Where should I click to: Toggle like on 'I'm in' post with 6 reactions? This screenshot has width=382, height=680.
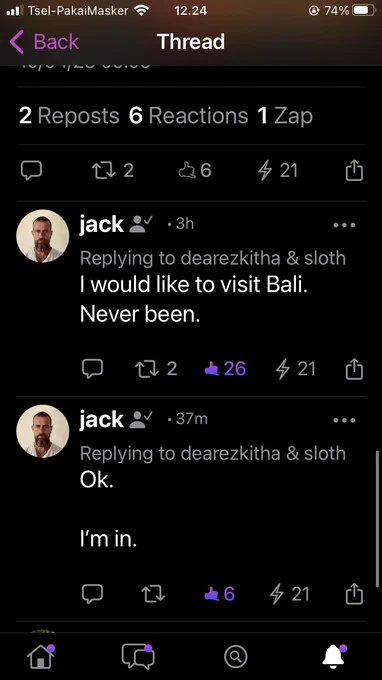tap(219, 594)
